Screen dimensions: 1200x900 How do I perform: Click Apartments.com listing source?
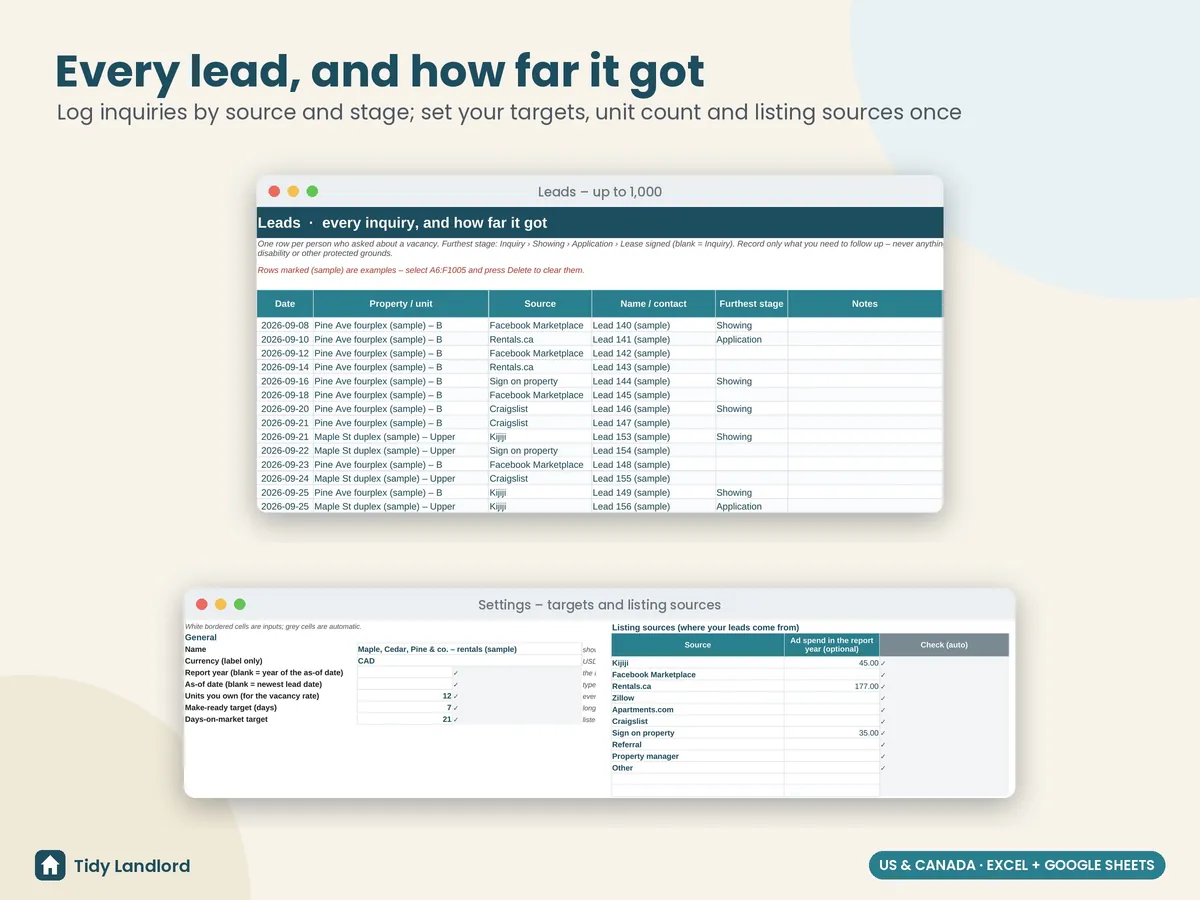click(698, 710)
